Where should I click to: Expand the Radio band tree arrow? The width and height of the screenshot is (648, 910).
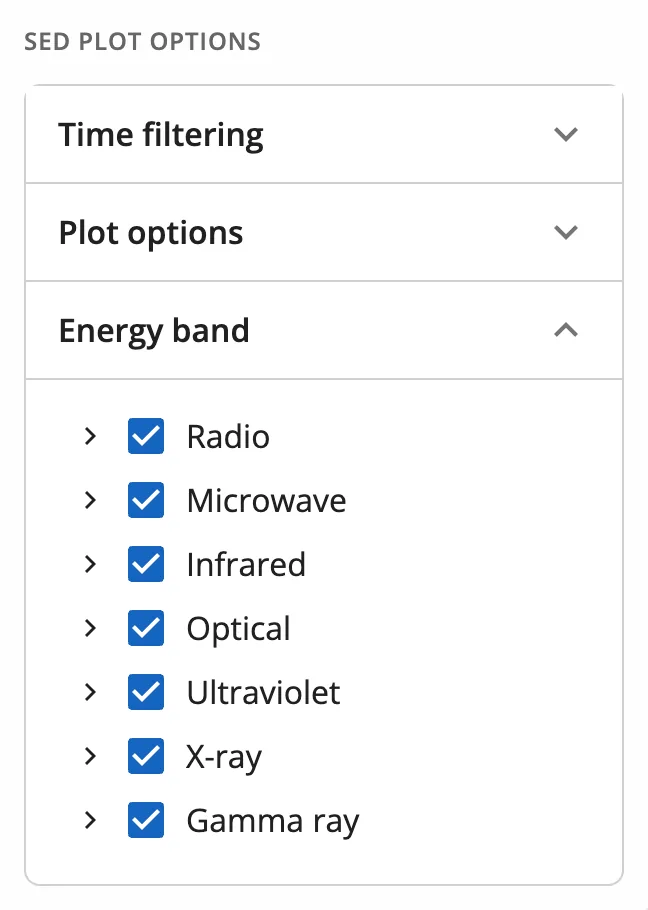coord(90,436)
